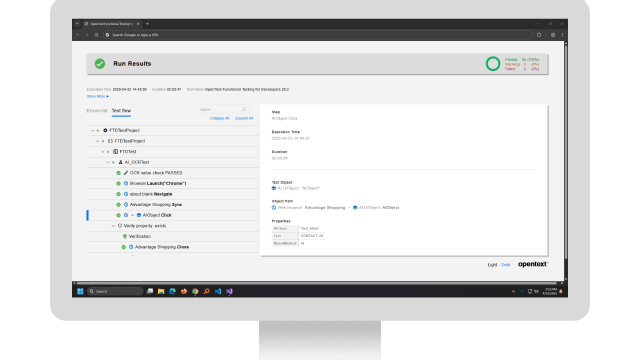
Task: Click the green pass-rate donut chart
Action: click(x=493, y=64)
